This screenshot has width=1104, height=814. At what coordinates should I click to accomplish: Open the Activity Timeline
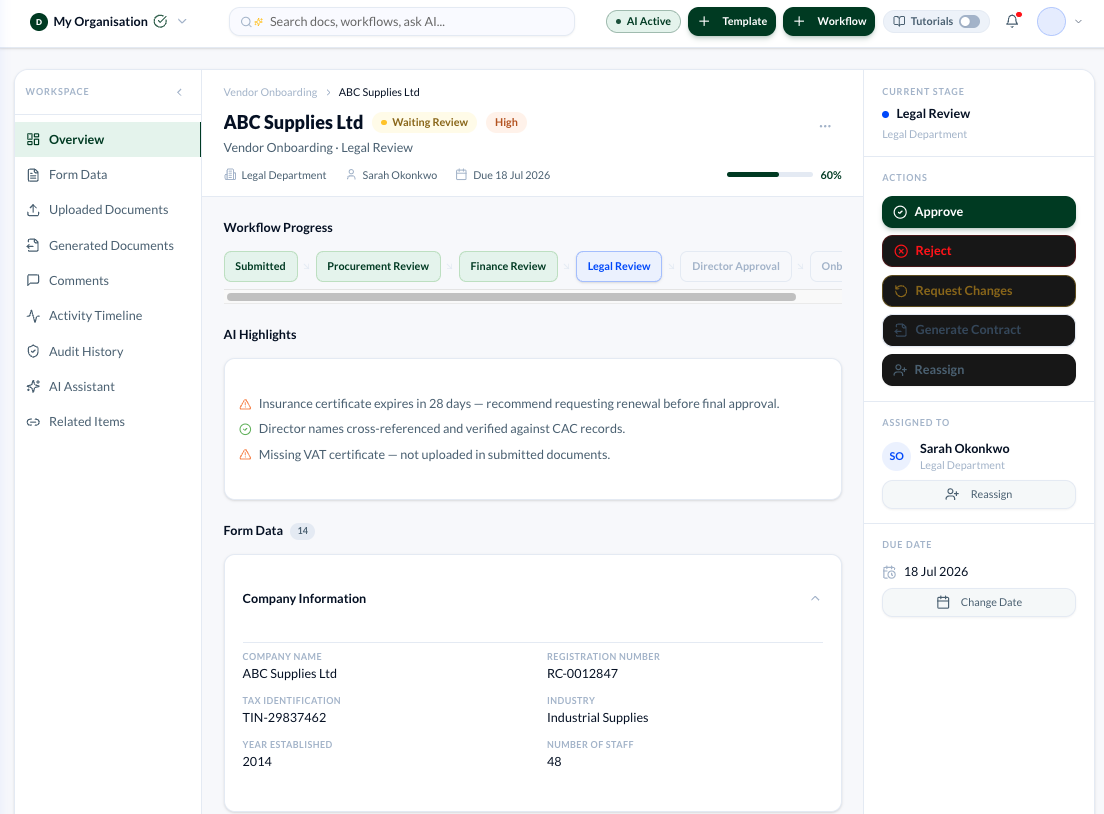coord(108,315)
